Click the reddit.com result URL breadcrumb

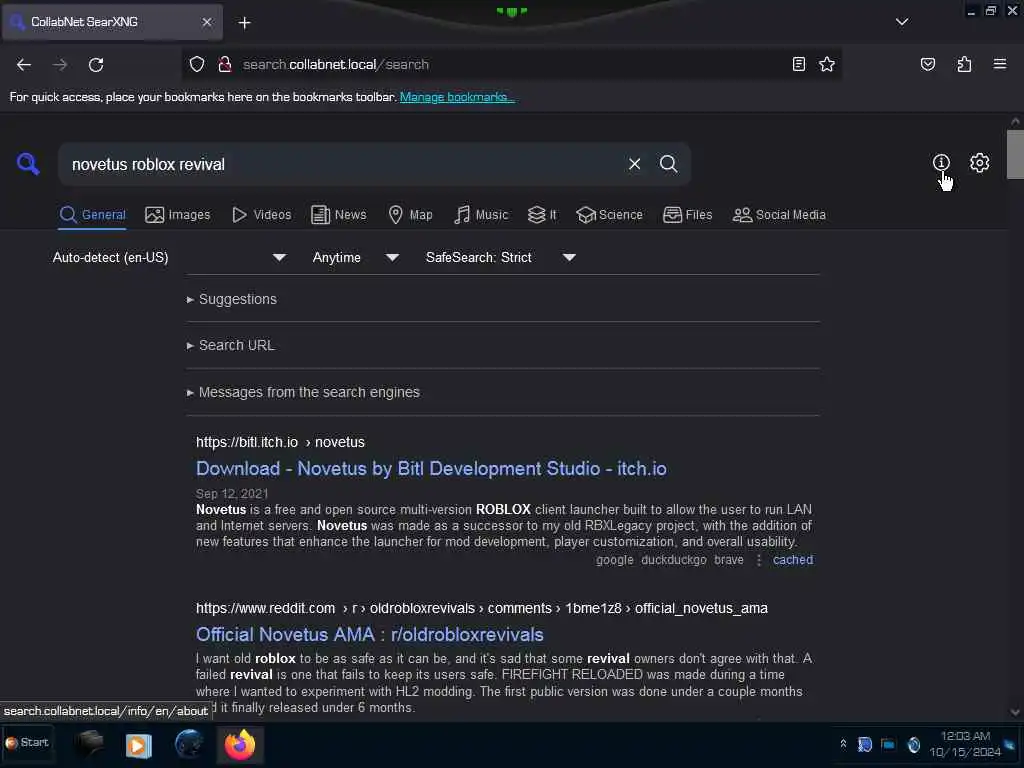click(x=482, y=609)
